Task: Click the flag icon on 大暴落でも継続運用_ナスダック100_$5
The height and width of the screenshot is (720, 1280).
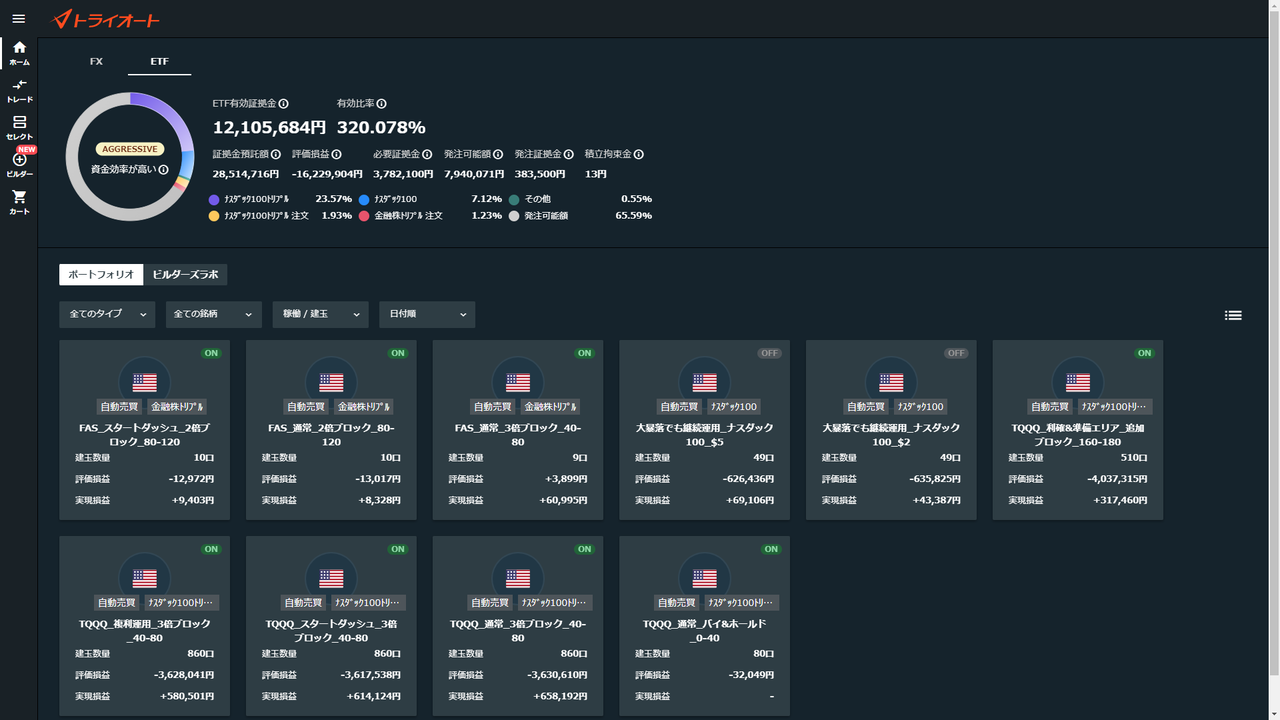Action: (705, 382)
